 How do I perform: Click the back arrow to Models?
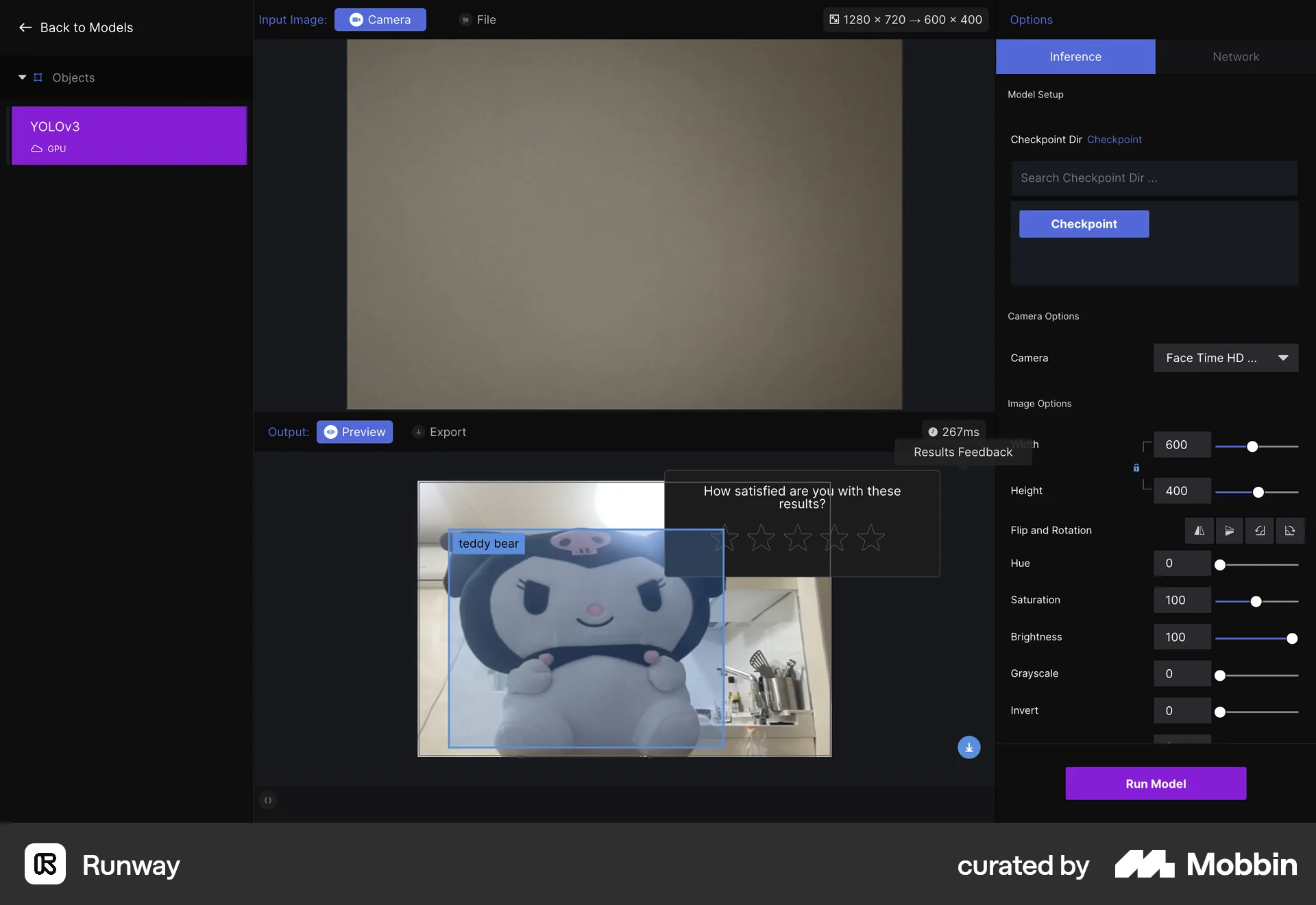(x=25, y=27)
